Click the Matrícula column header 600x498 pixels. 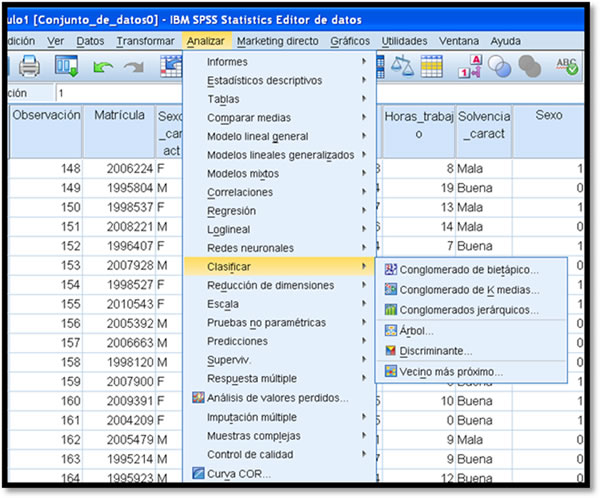(x=119, y=131)
